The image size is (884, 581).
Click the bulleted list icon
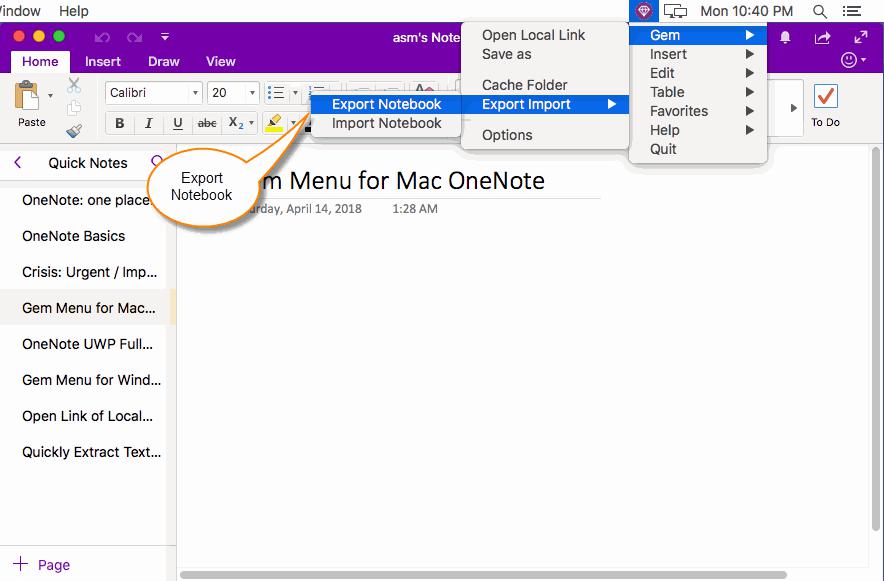tap(276, 92)
